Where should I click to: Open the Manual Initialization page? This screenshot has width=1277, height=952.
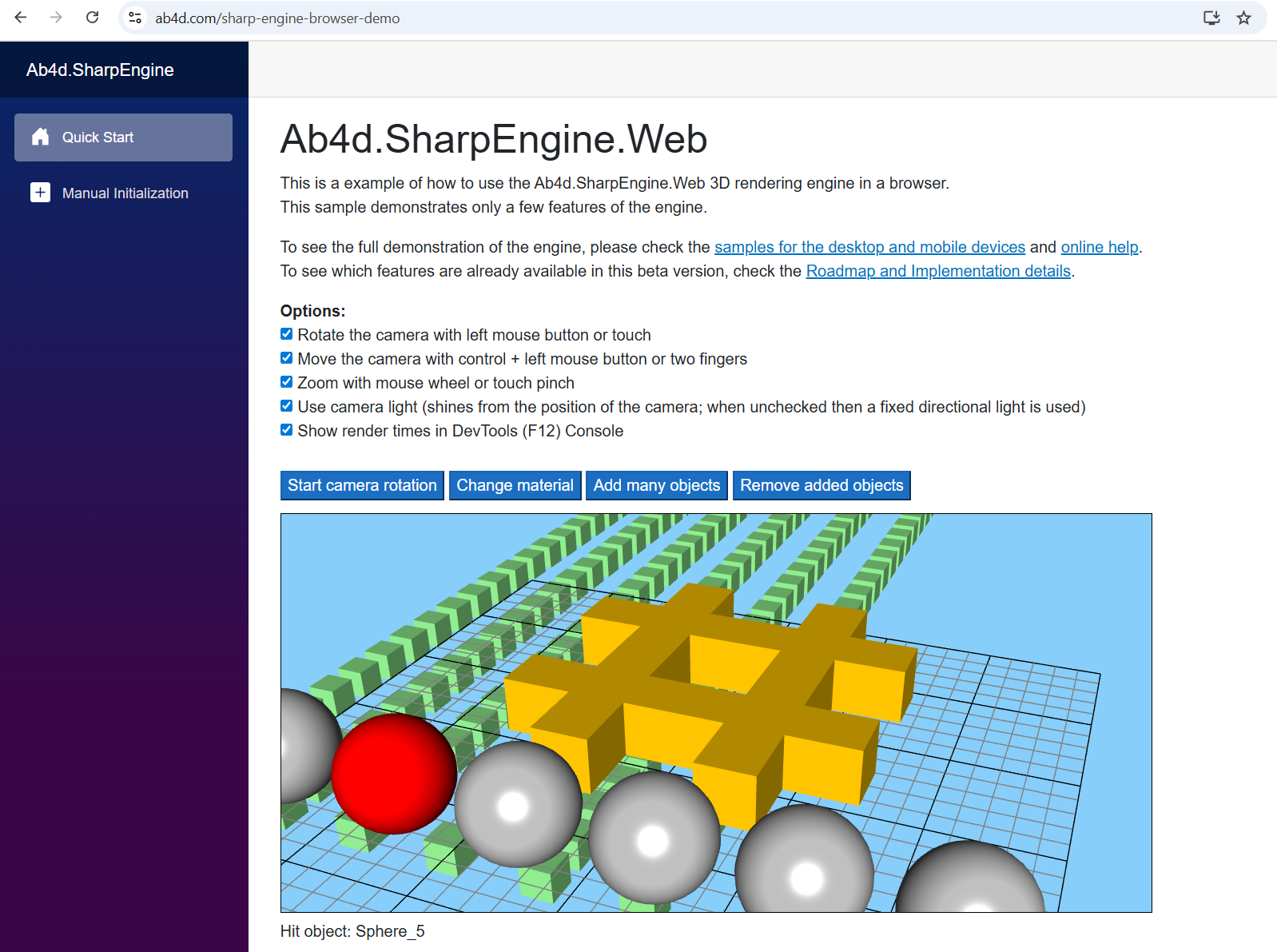124,193
